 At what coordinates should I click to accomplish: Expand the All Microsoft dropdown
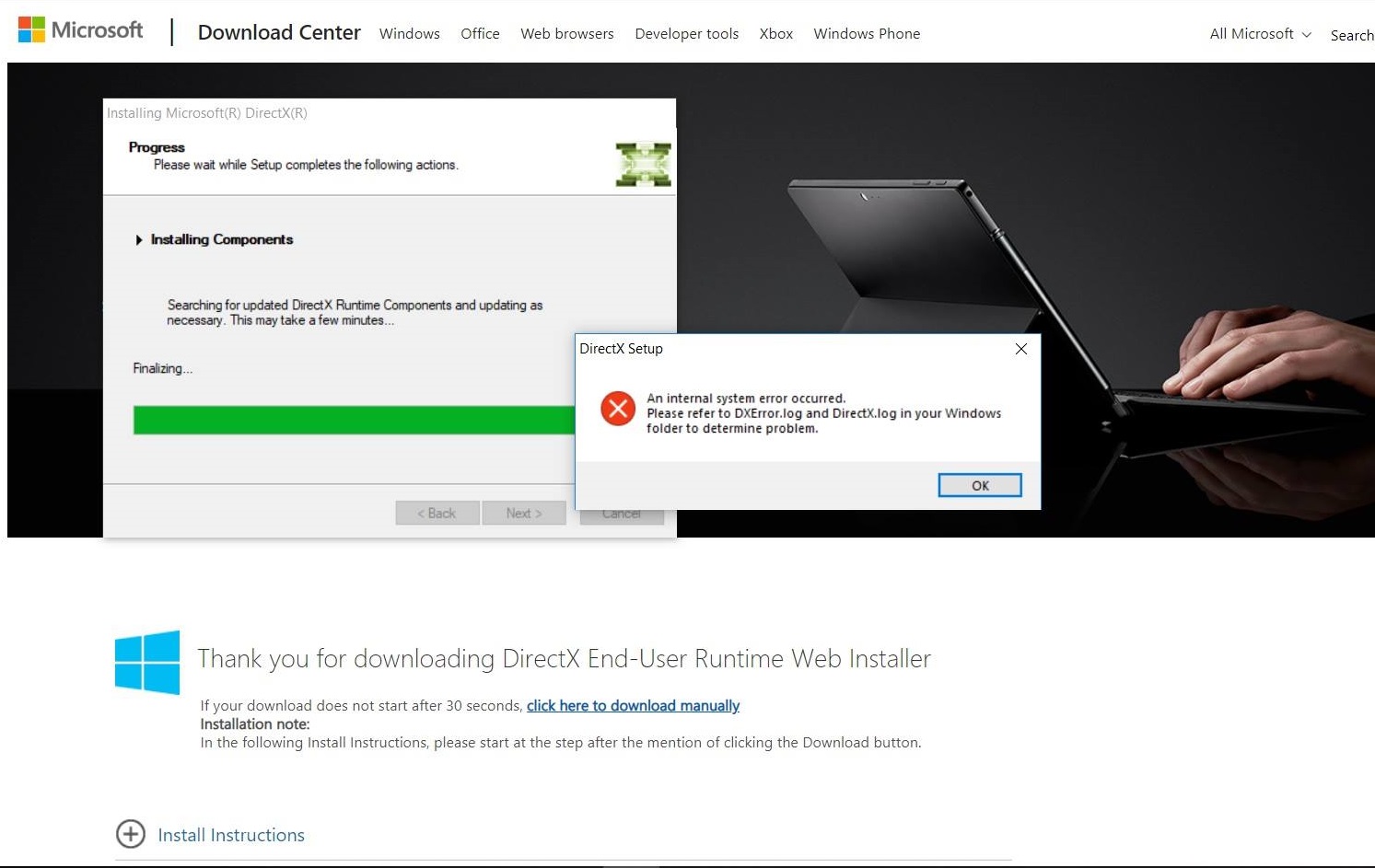click(x=1260, y=33)
